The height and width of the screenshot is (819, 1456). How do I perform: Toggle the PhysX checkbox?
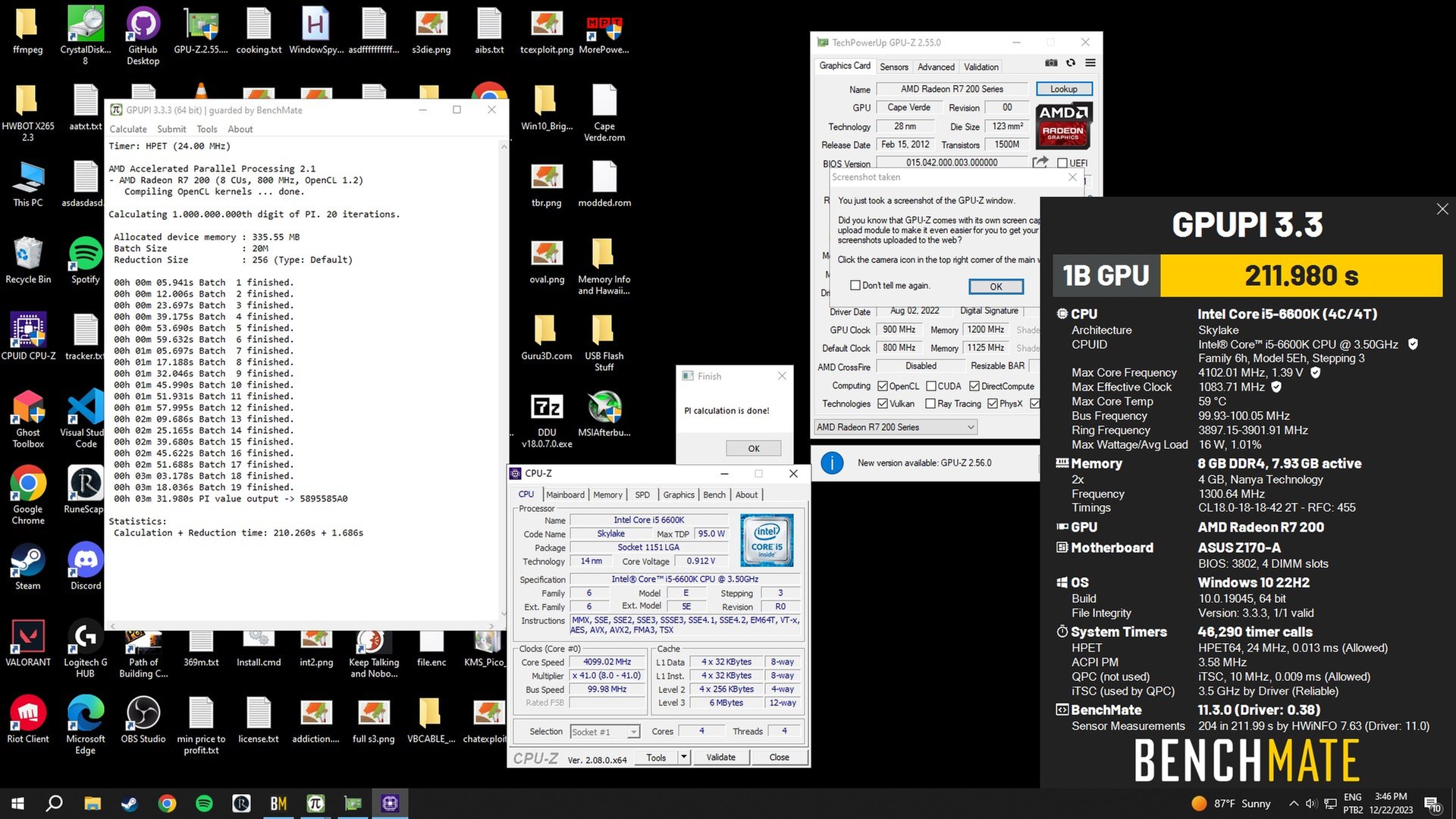(x=993, y=403)
